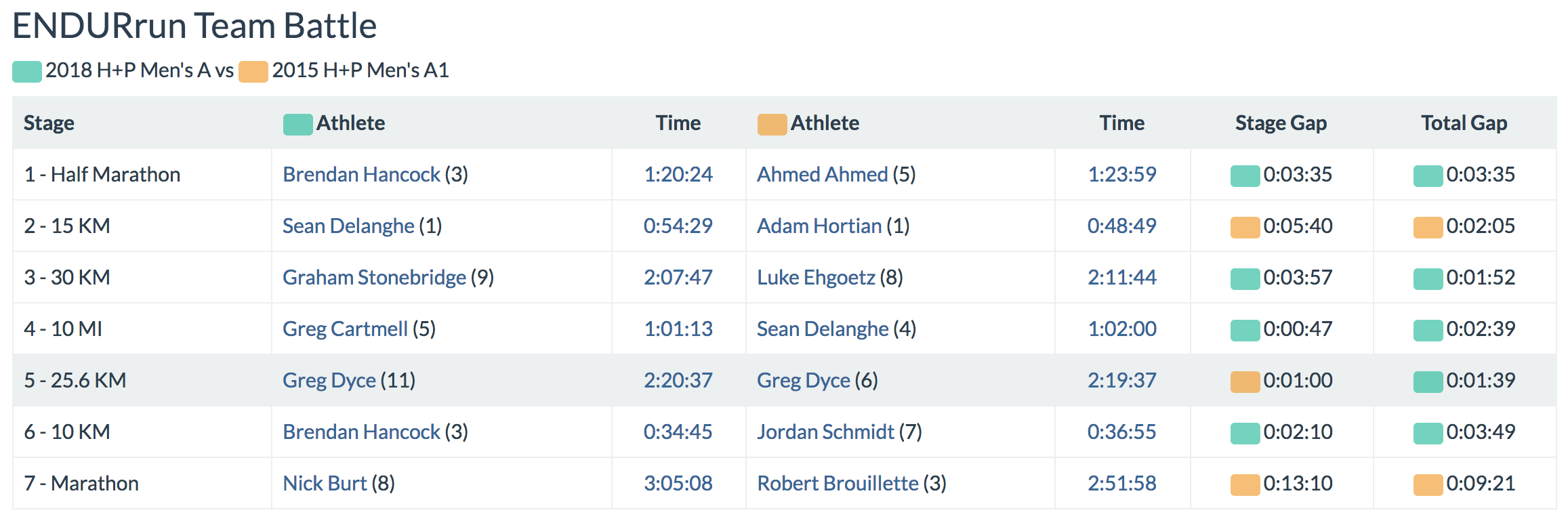Open Brendan Hancock link in Half Marathon row
The image size is (1568, 523).
(361, 175)
